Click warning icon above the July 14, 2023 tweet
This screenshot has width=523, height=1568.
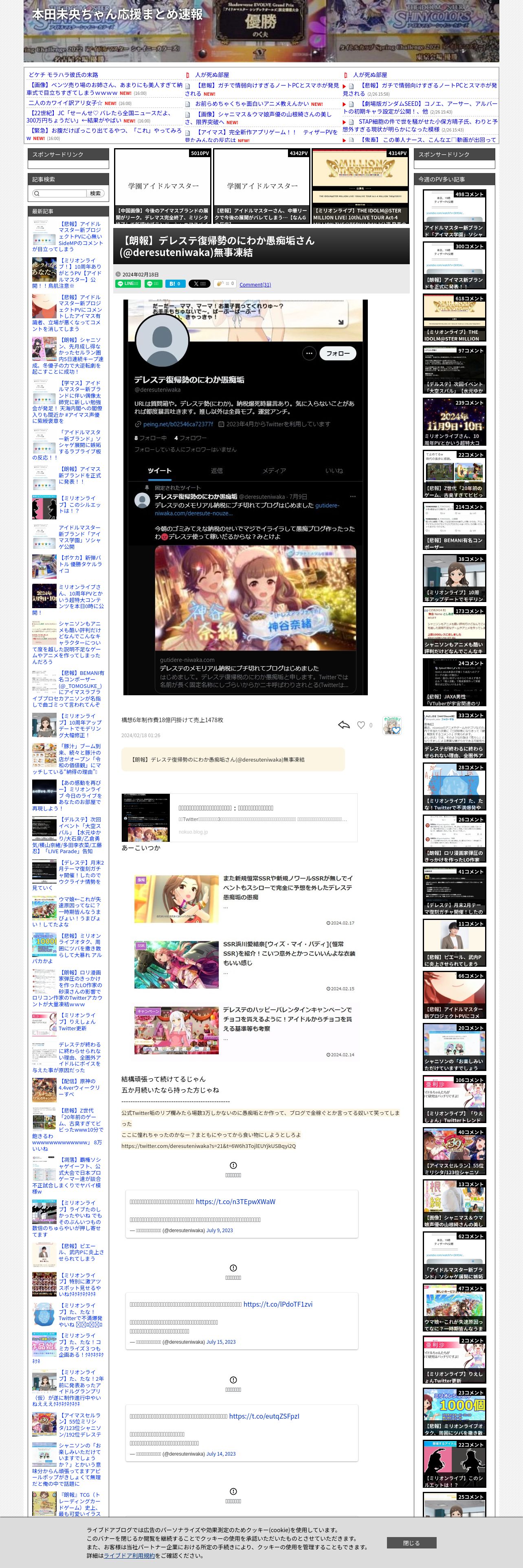click(x=233, y=1379)
